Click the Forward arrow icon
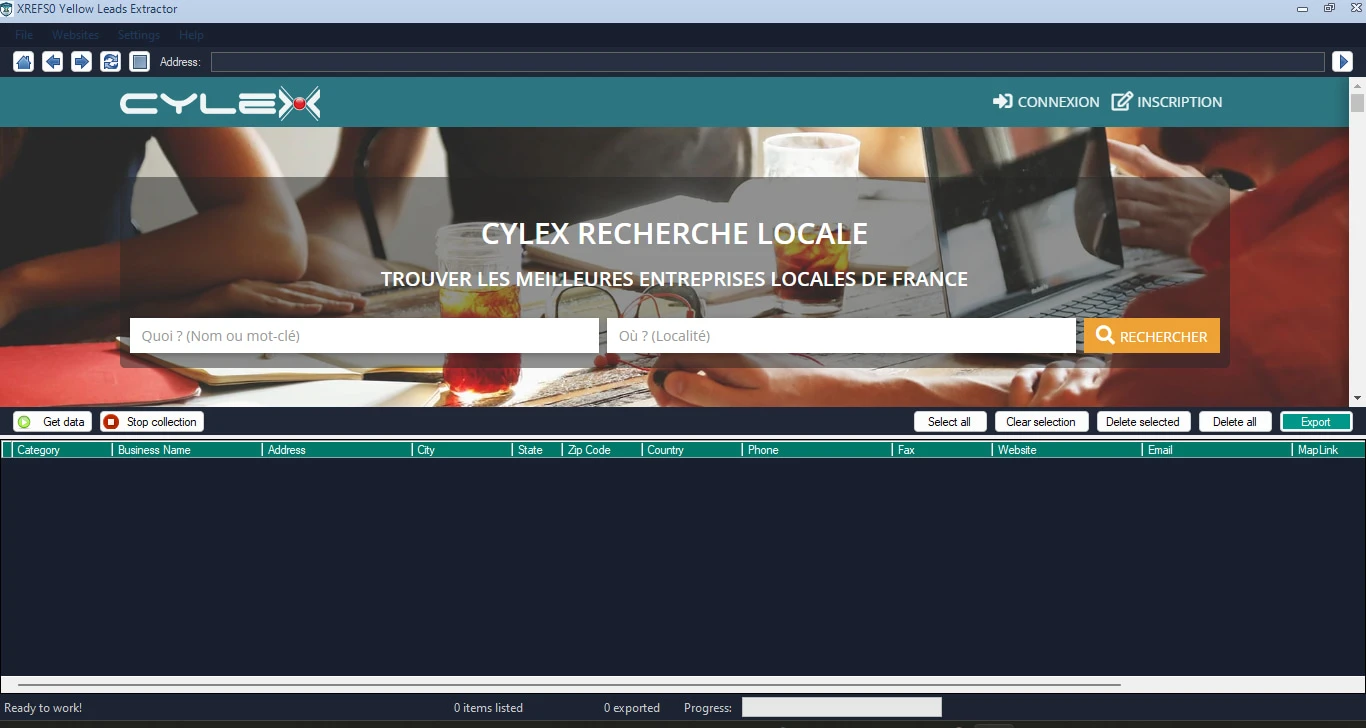Image resolution: width=1366 pixels, height=728 pixels. coord(81,62)
